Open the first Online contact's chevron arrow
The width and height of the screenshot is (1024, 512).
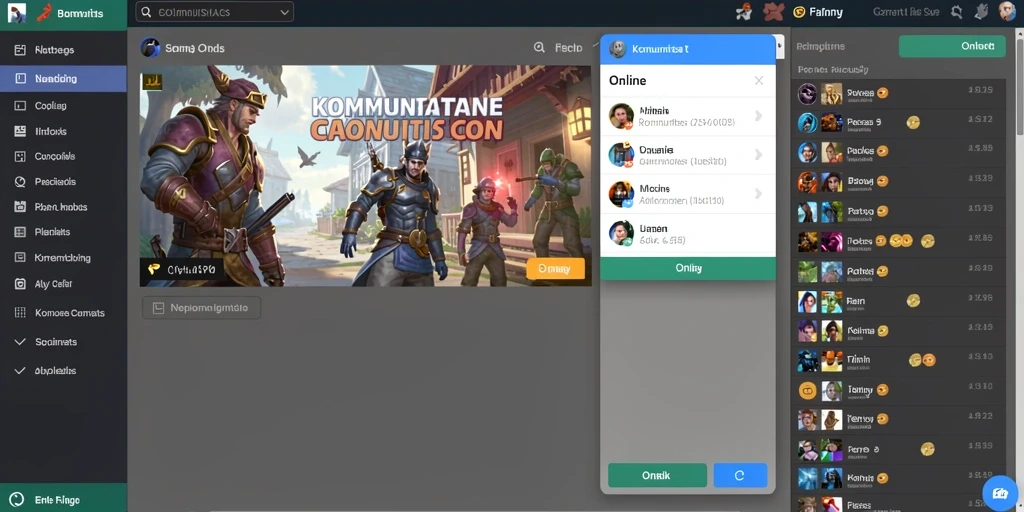[x=758, y=116]
